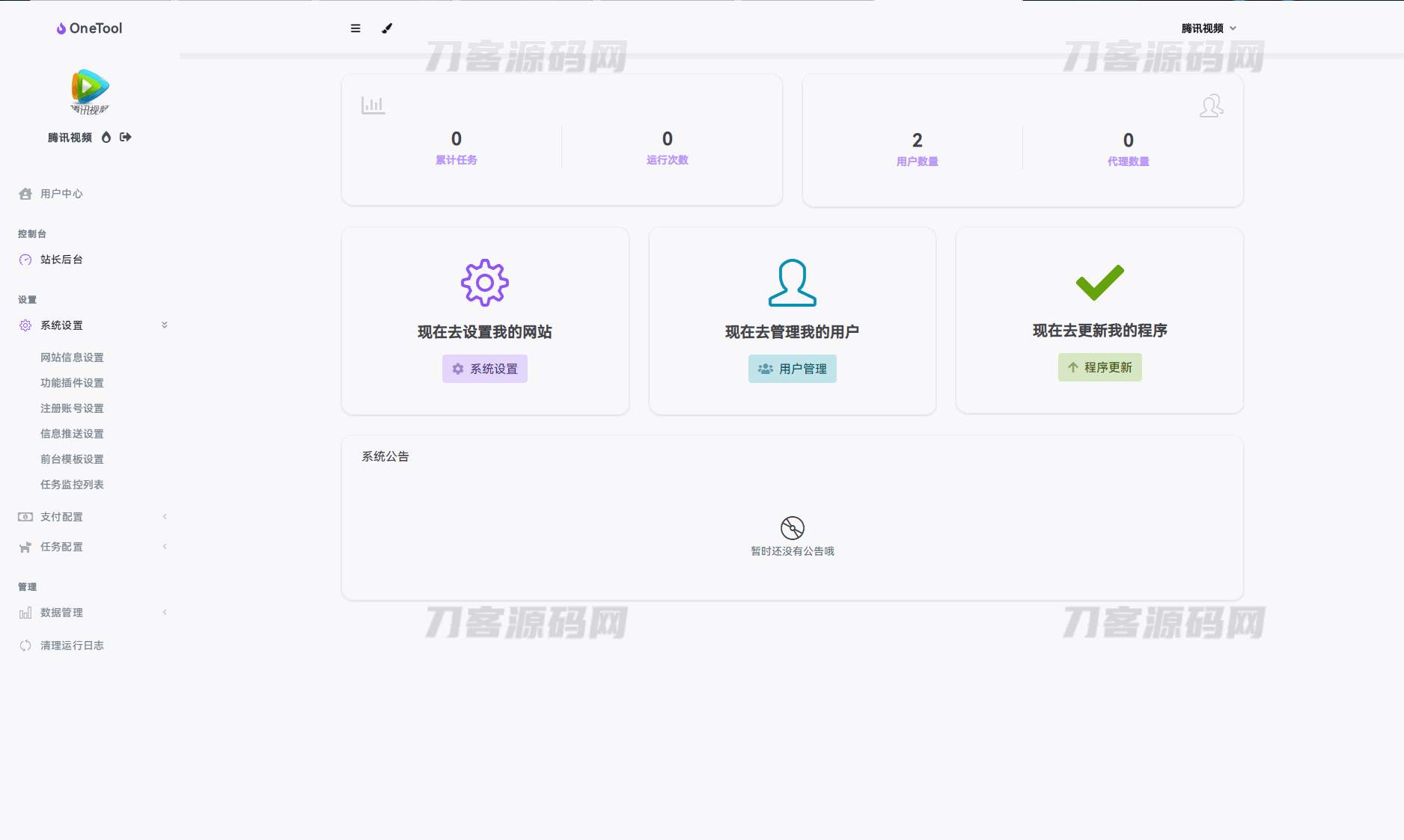Click the hamburger menu icon in header

pyautogui.click(x=355, y=28)
